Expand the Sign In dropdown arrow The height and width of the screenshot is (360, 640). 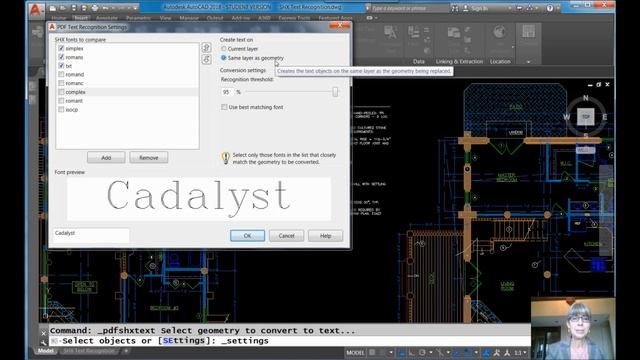pyautogui.click(x=510, y=8)
